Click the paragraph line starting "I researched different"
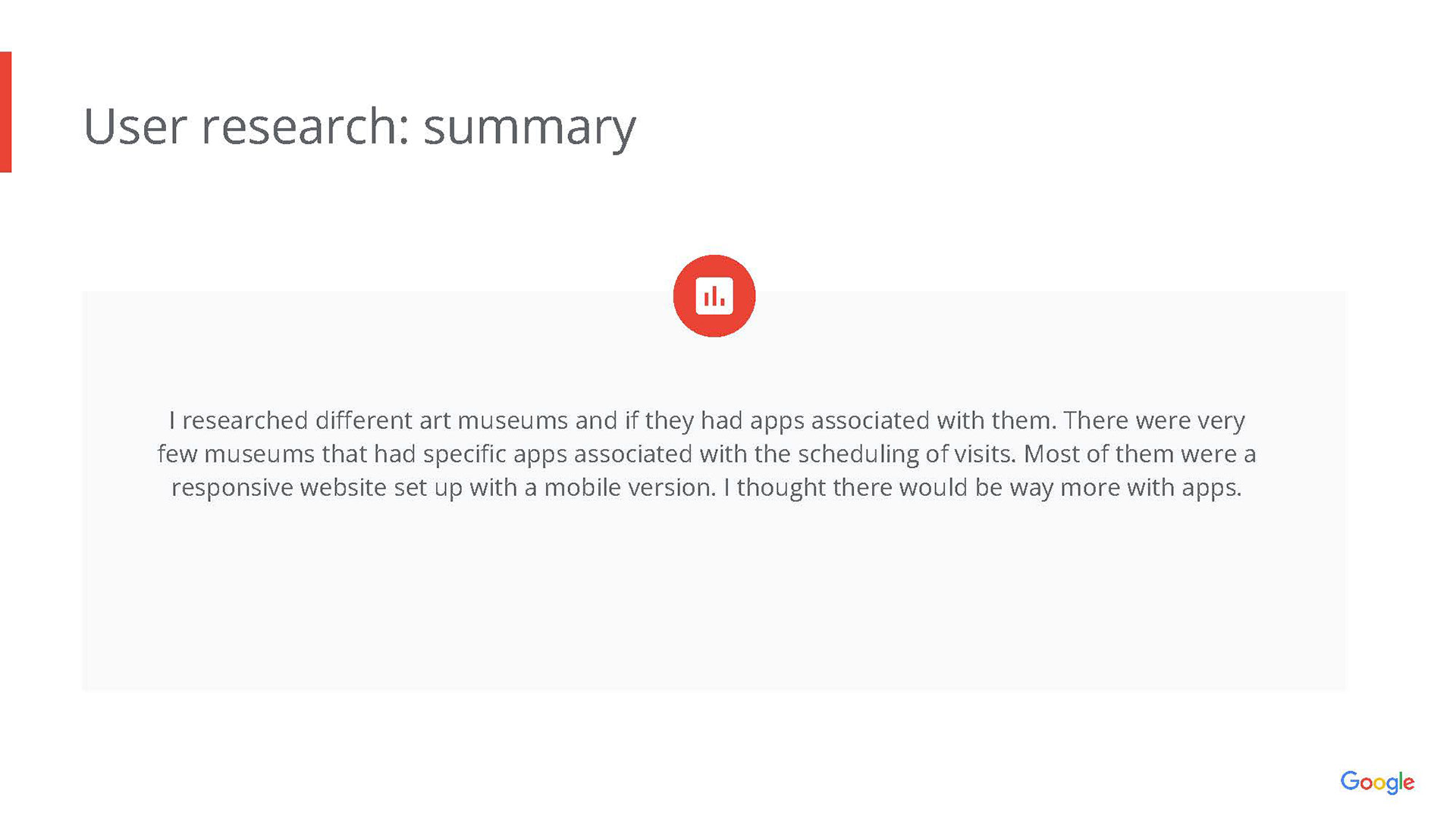Image resolution: width=1456 pixels, height=819 pixels. click(x=706, y=420)
